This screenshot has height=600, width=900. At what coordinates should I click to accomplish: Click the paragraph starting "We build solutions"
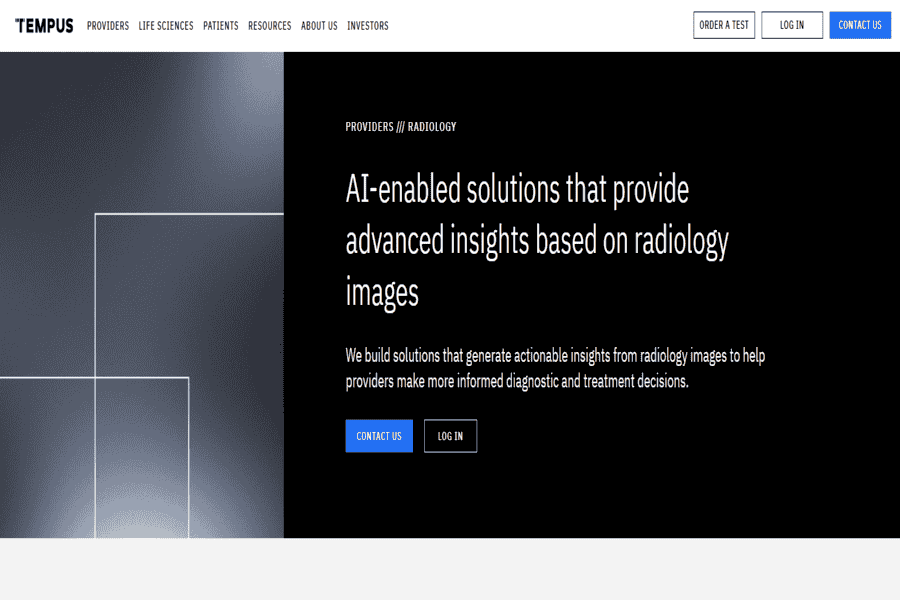(x=555, y=368)
